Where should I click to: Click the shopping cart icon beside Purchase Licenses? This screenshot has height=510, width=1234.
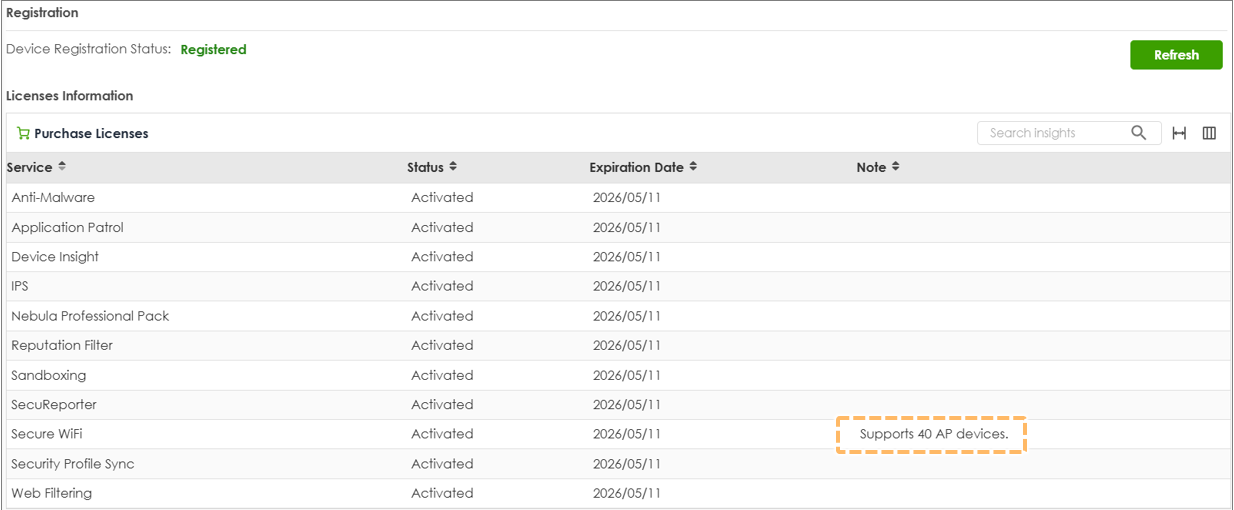(x=23, y=133)
